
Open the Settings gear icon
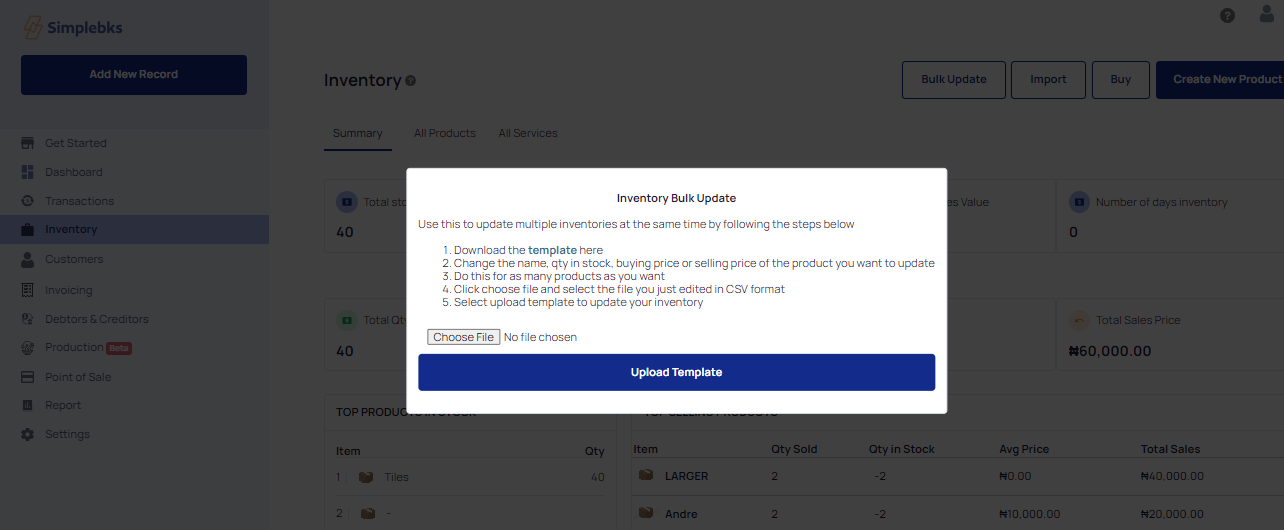27,434
